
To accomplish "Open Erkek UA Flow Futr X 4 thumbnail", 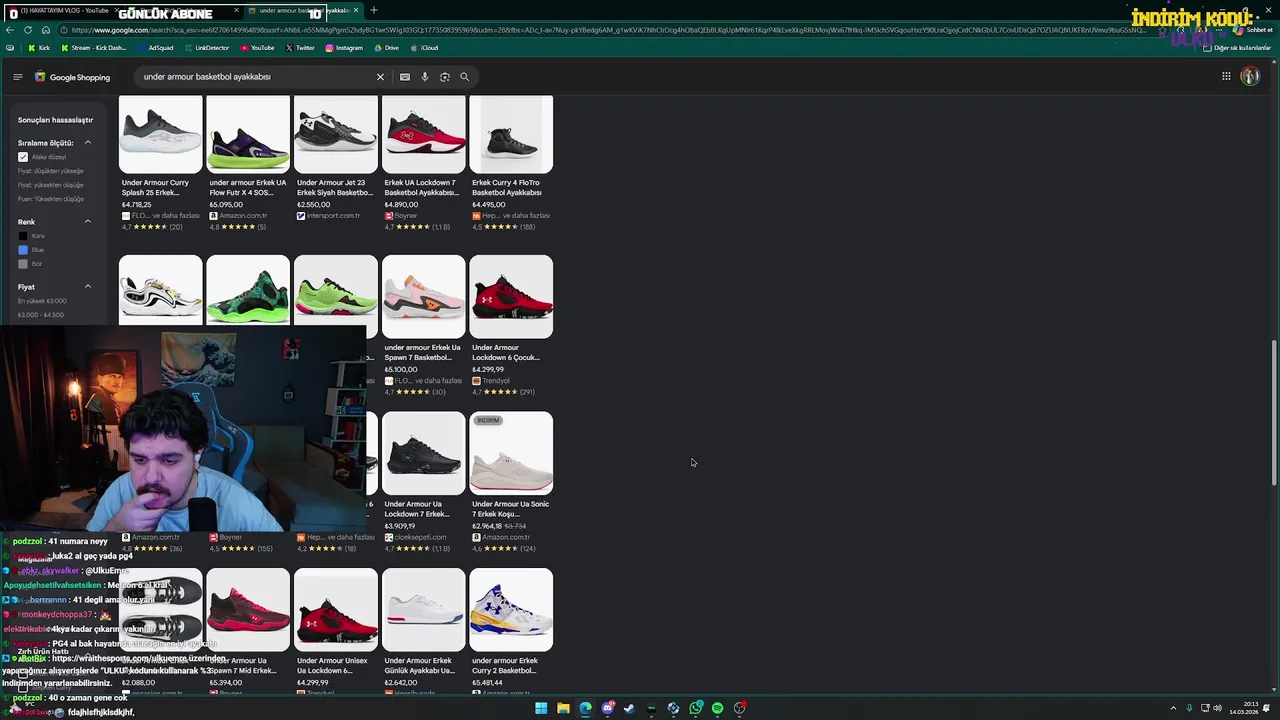I will click(x=248, y=134).
